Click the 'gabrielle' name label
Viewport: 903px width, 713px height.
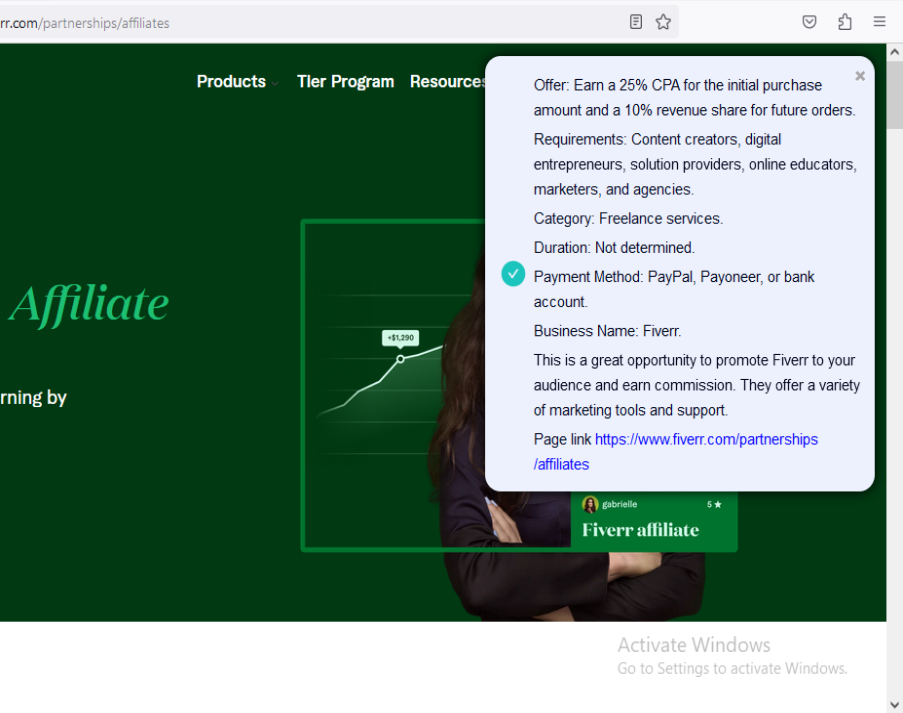click(x=620, y=504)
